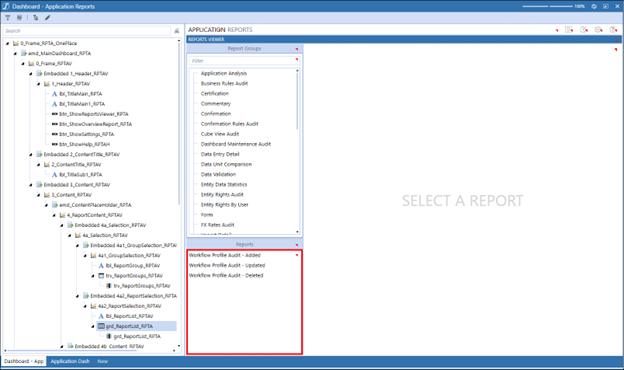Collapse Embedded 4a2_ReportSelection_RPTA node arrow
This screenshot has height=370, width=624.
click(78, 296)
